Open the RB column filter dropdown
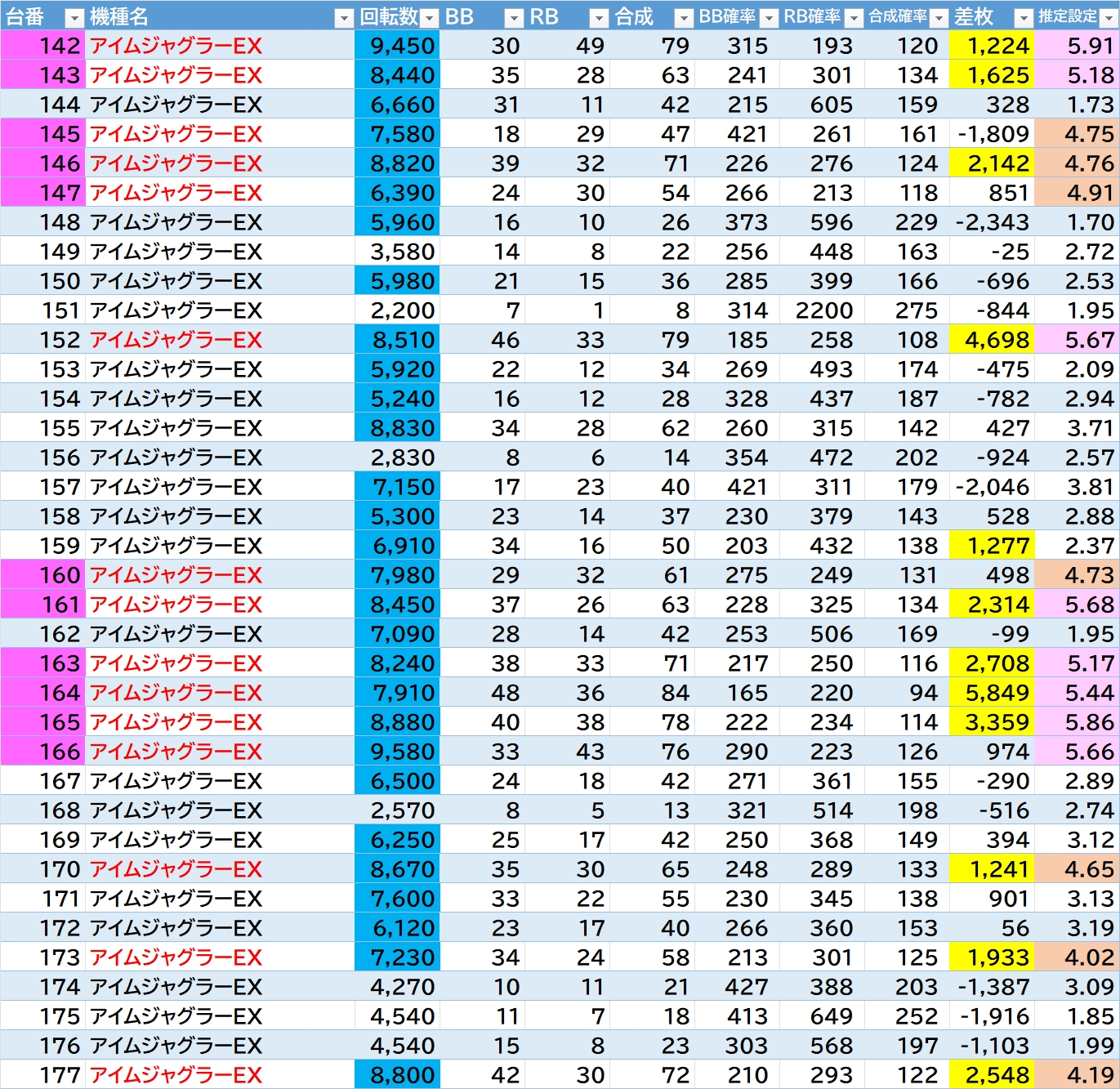Image resolution: width=1120 pixels, height=1089 pixels. pos(599,17)
